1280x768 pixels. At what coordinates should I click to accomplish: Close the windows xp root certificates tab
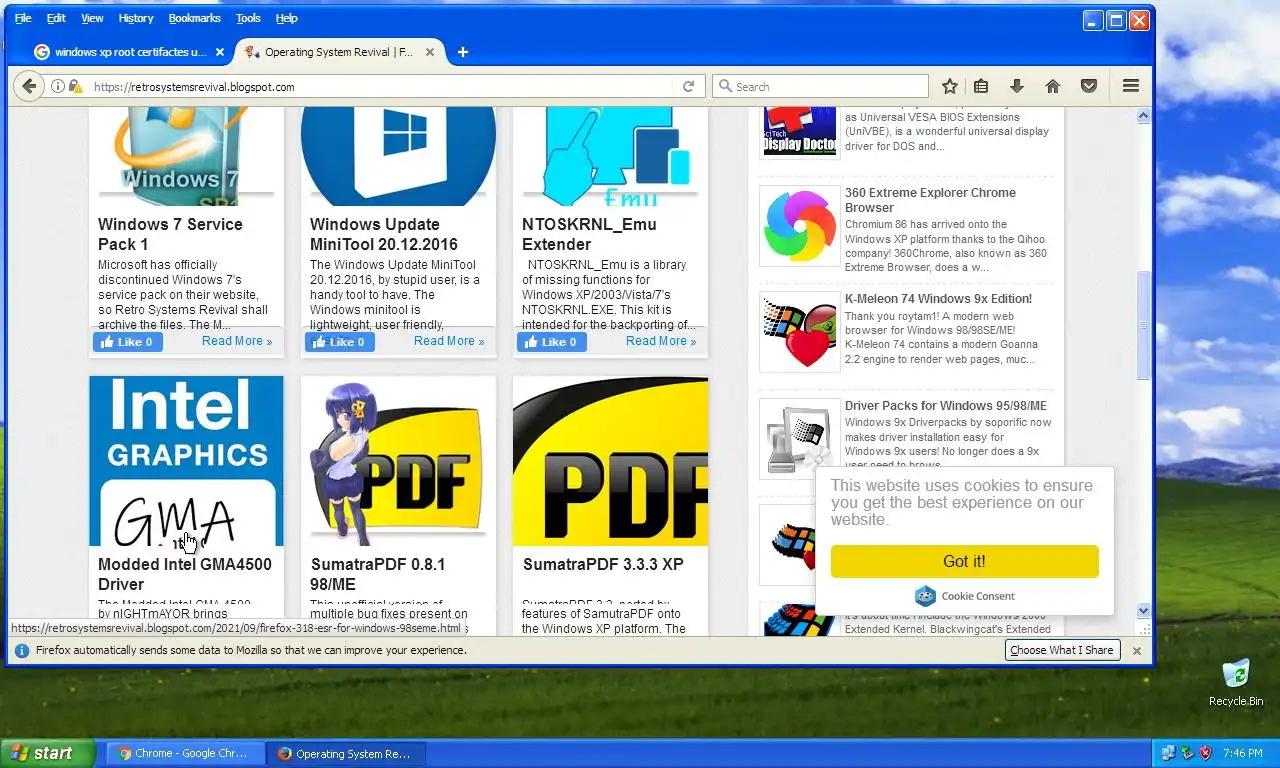[220, 52]
